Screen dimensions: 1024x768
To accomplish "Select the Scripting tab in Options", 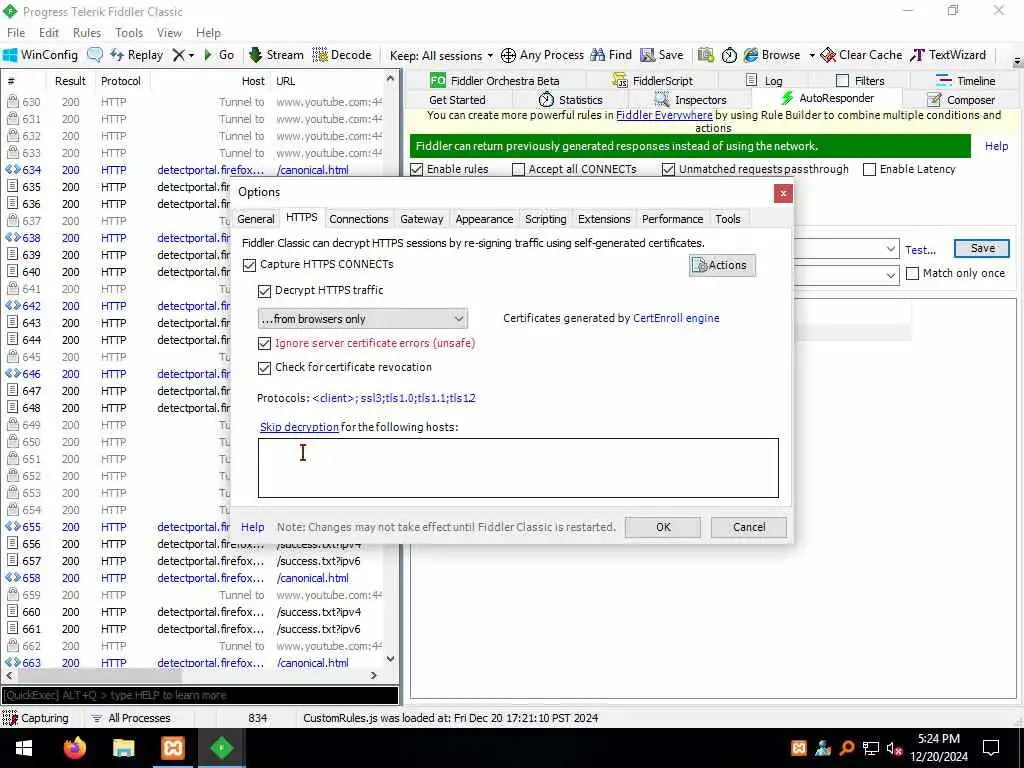I will coord(545,219).
